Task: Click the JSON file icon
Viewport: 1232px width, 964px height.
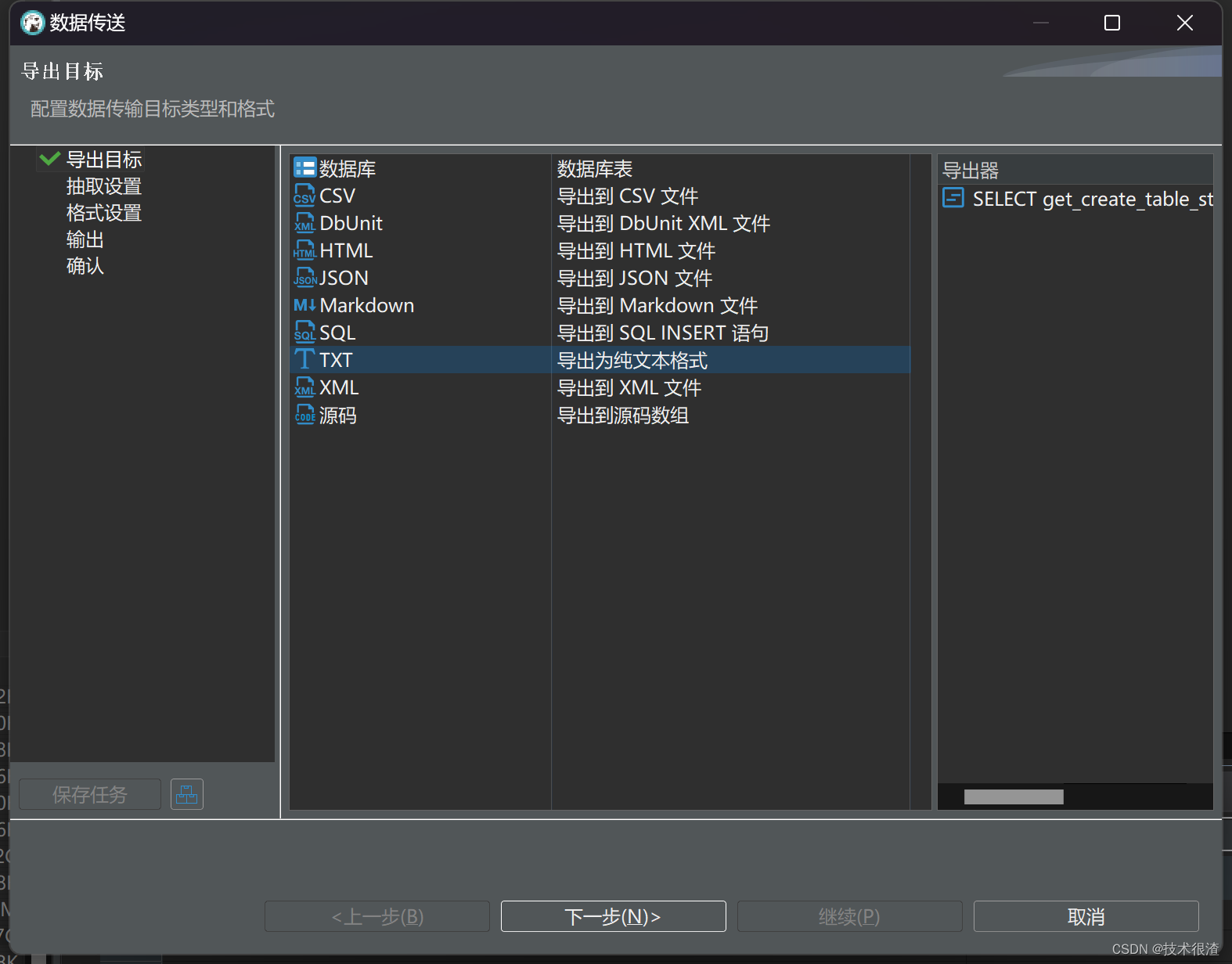Action: coord(304,278)
